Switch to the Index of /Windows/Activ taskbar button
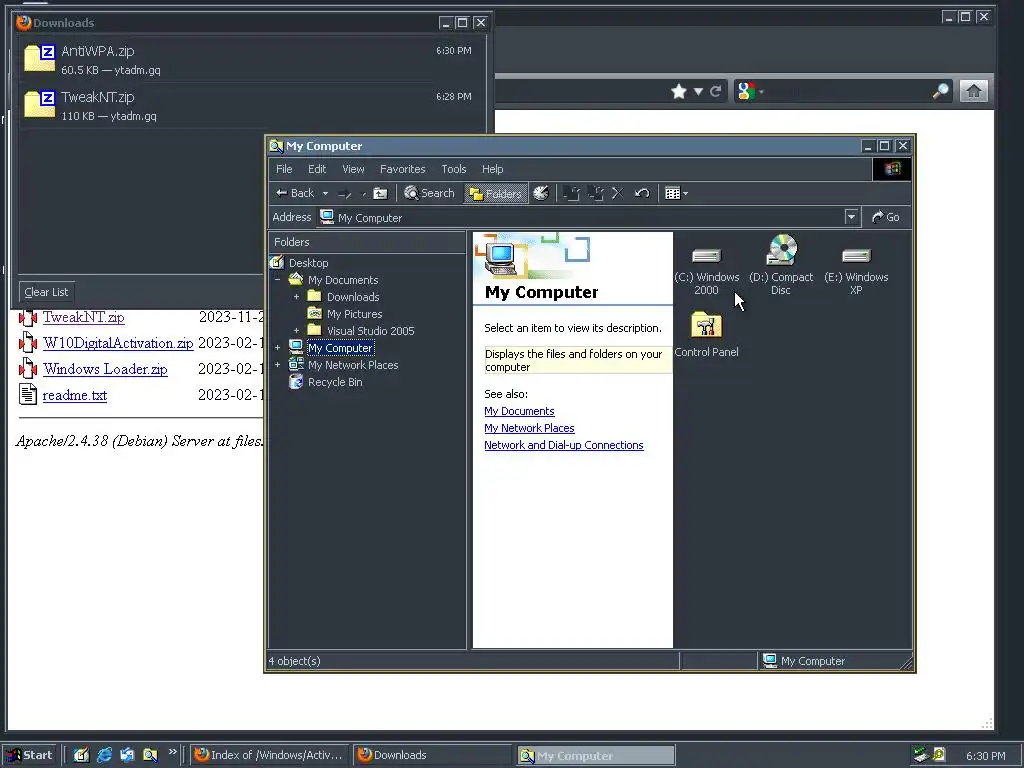This screenshot has width=1024, height=768. coord(270,755)
